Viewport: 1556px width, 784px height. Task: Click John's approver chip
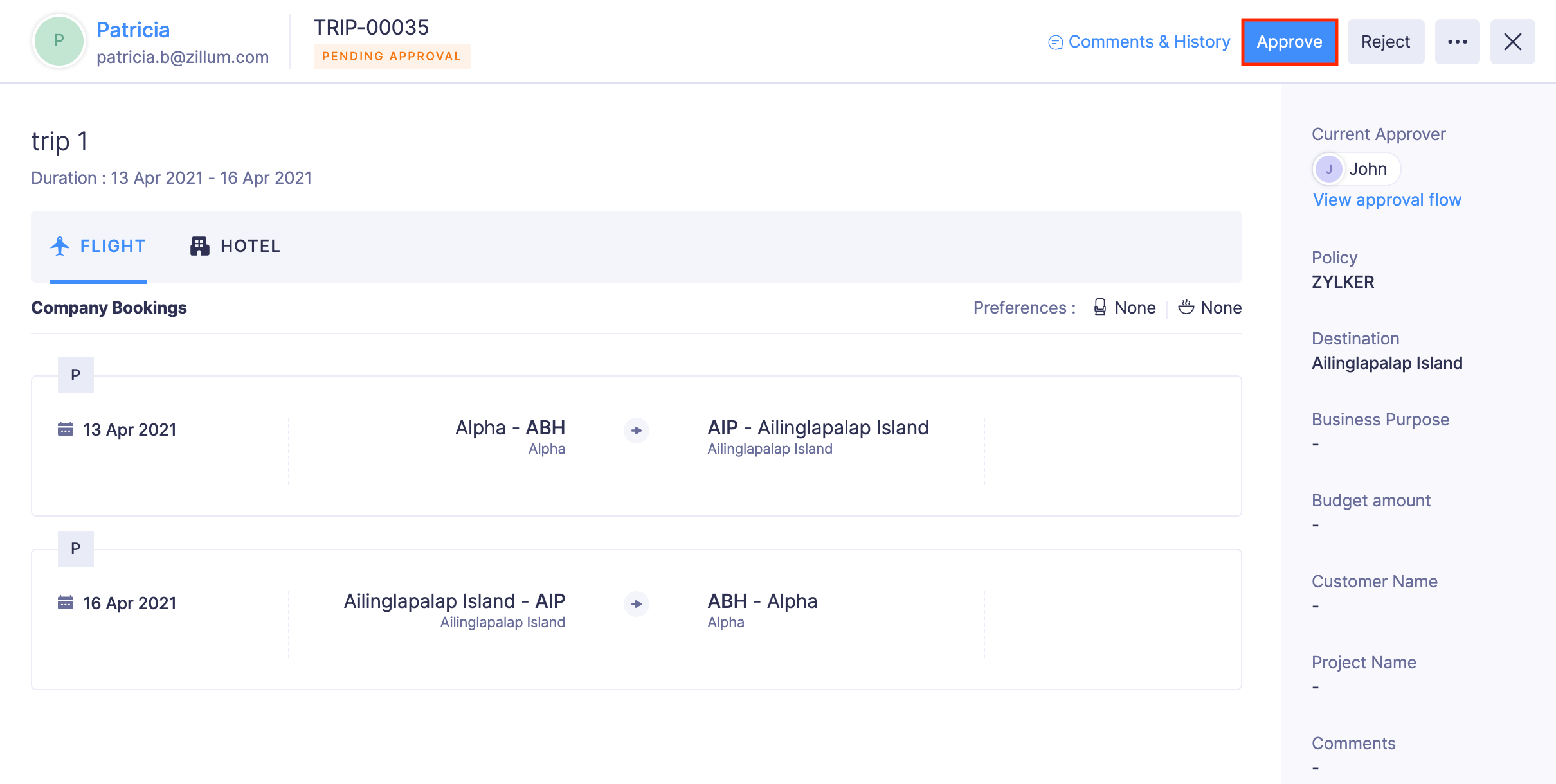pyautogui.click(x=1356, y=169)
